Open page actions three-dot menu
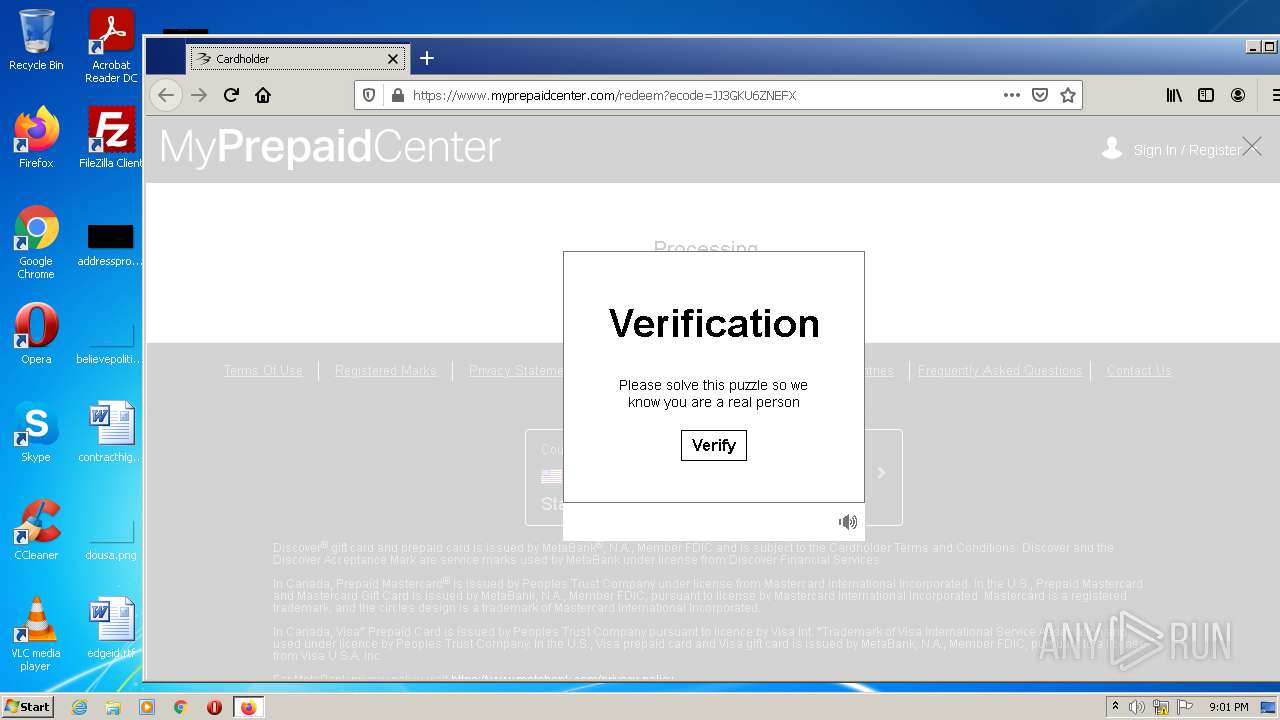The height and width of the screenshot is (720, 1280). [1012, 95]
